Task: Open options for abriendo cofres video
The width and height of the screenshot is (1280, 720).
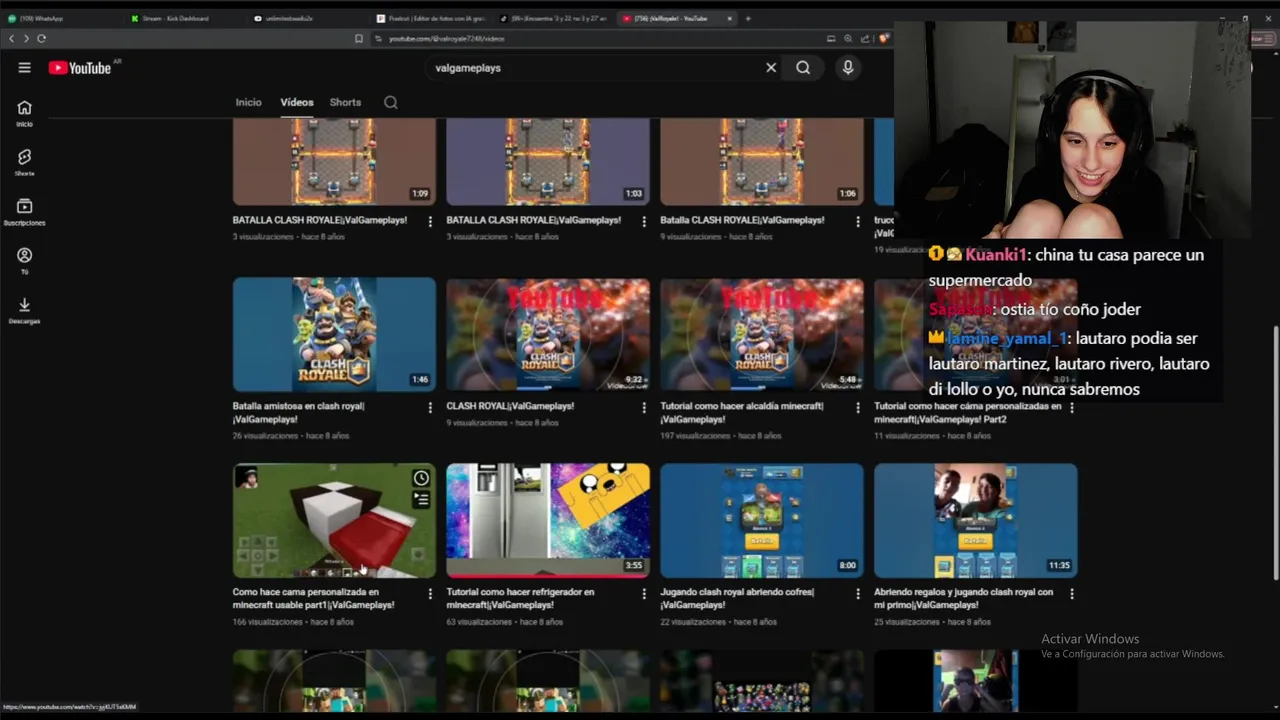Action: 858,593
